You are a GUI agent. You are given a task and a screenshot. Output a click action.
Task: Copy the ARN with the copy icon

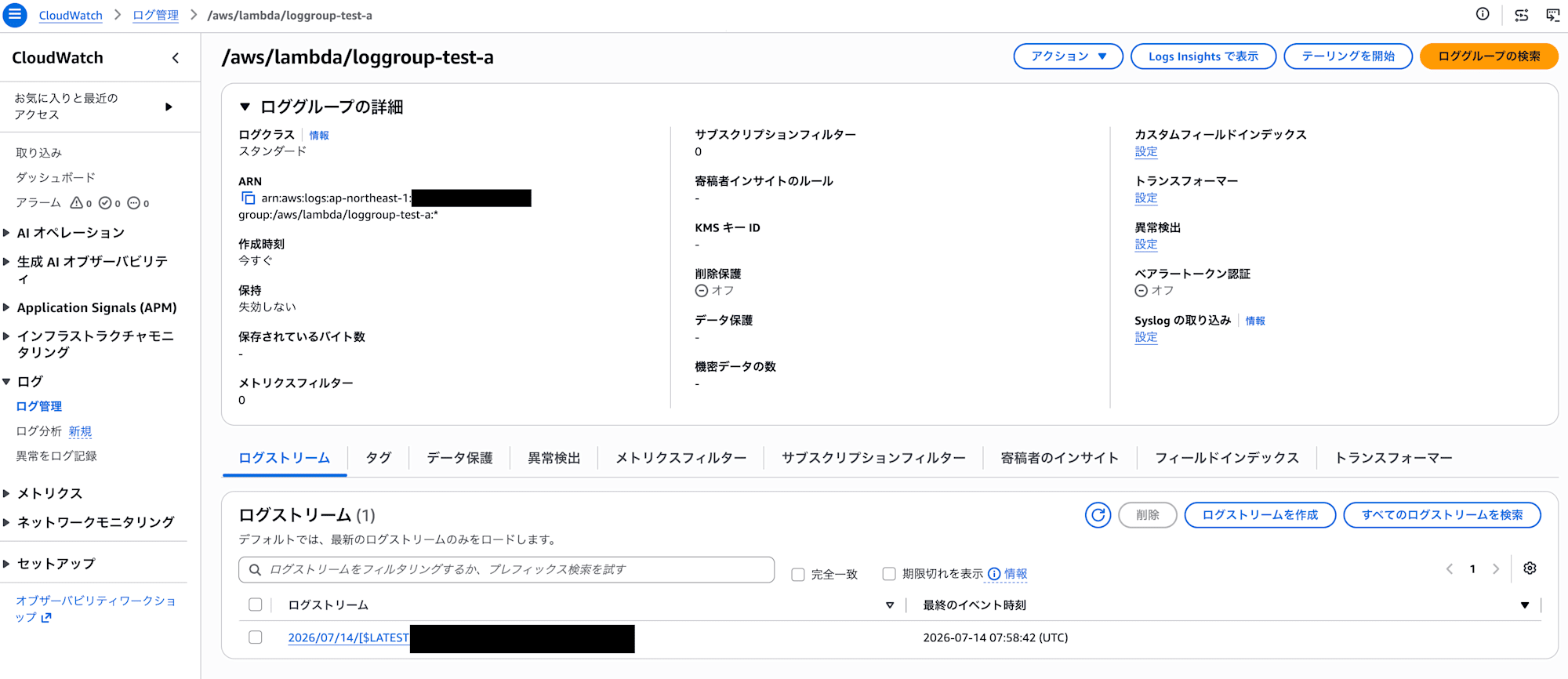point(248,198)
